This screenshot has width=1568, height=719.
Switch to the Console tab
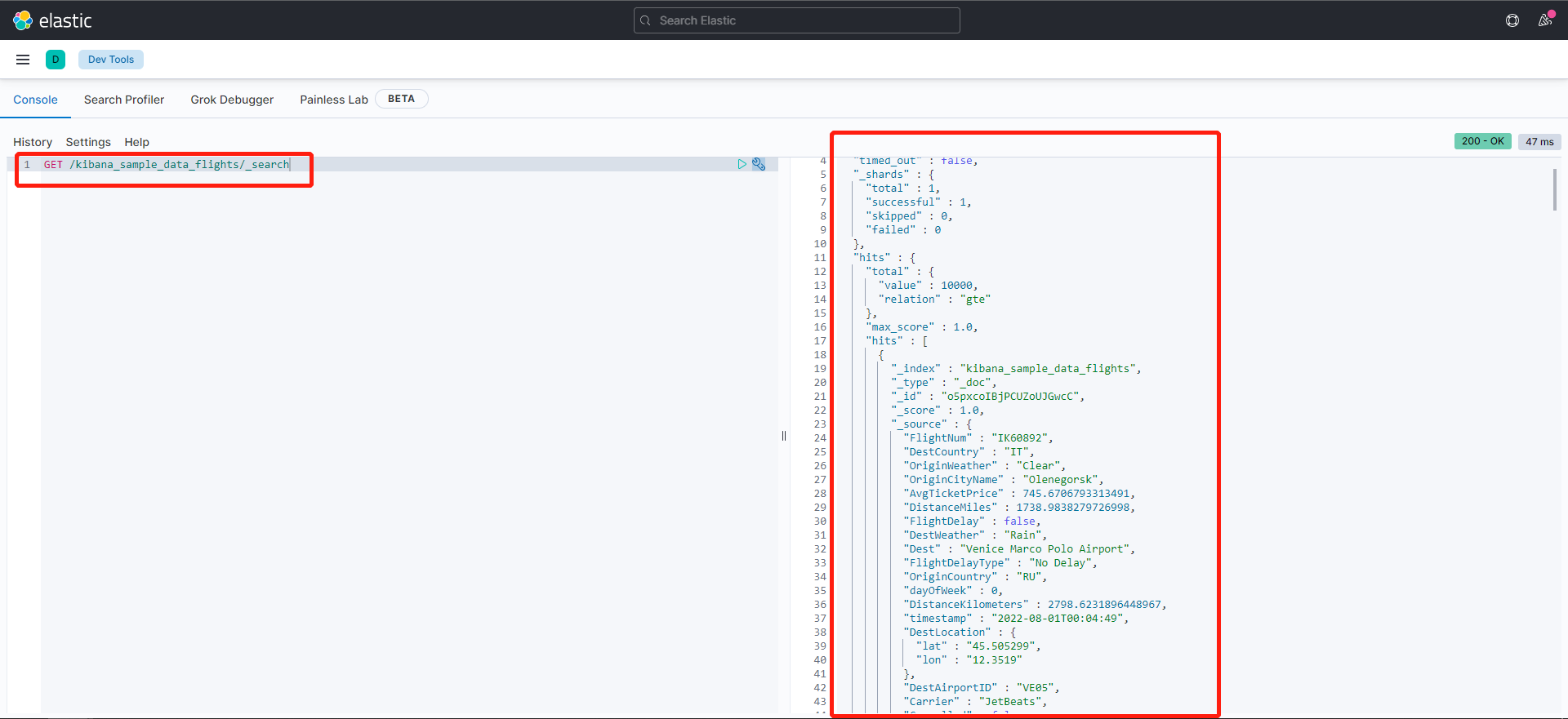(x=35, y=100)
